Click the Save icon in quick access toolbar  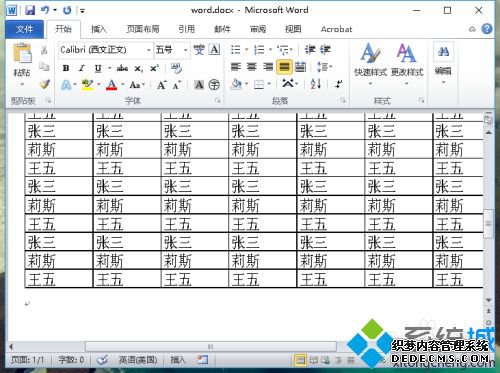click(30, 10)
